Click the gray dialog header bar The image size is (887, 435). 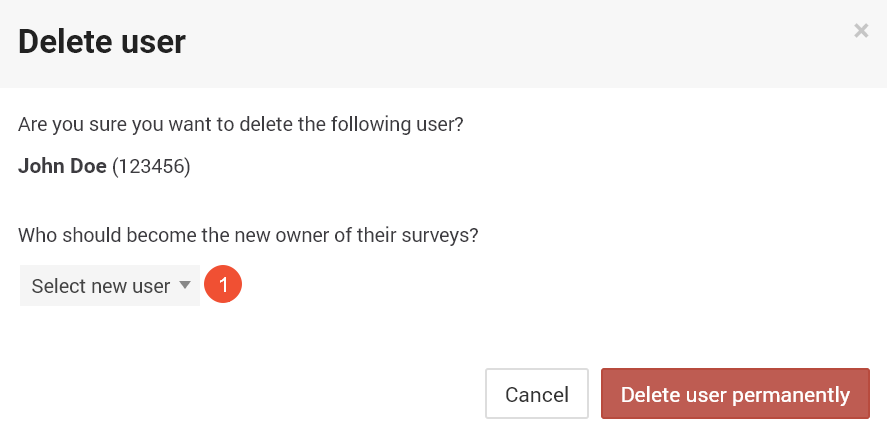[x=444, y=44]
